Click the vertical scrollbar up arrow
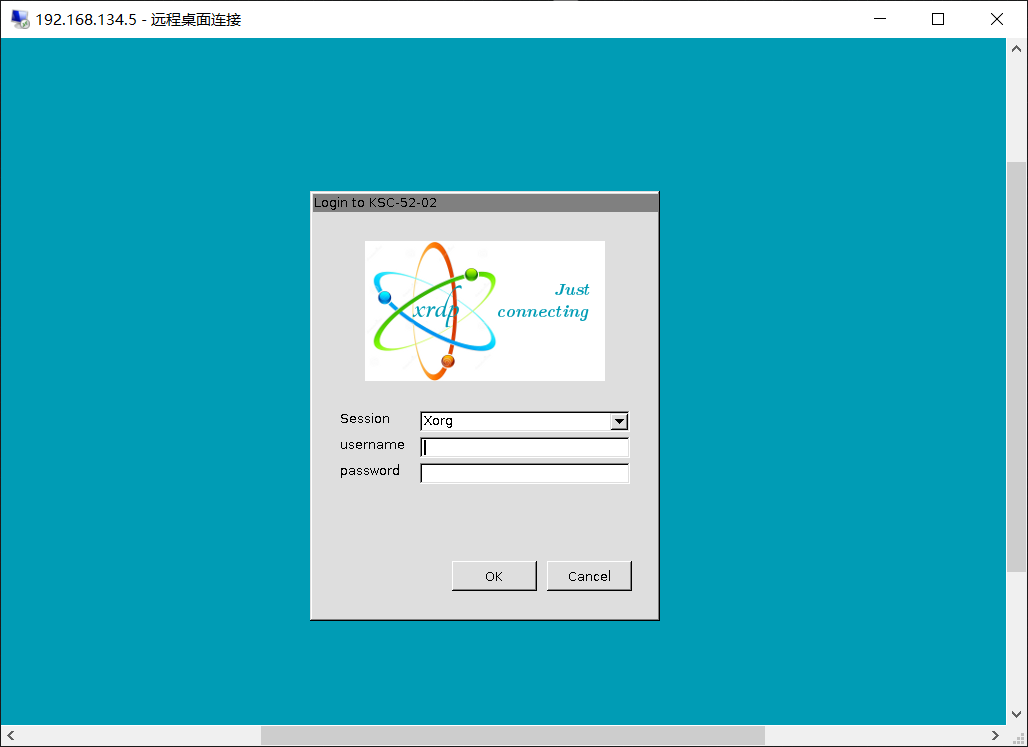 pyautogui.click(x=1016, y=49)
